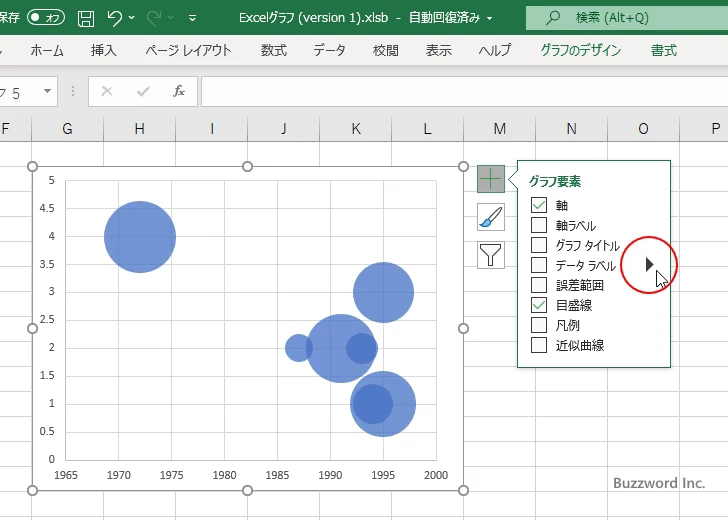Image resolution: width=728 pixels, height=520 pixels.
Task: Check the 軸ラベル checkbox
Action: (539, 225)
